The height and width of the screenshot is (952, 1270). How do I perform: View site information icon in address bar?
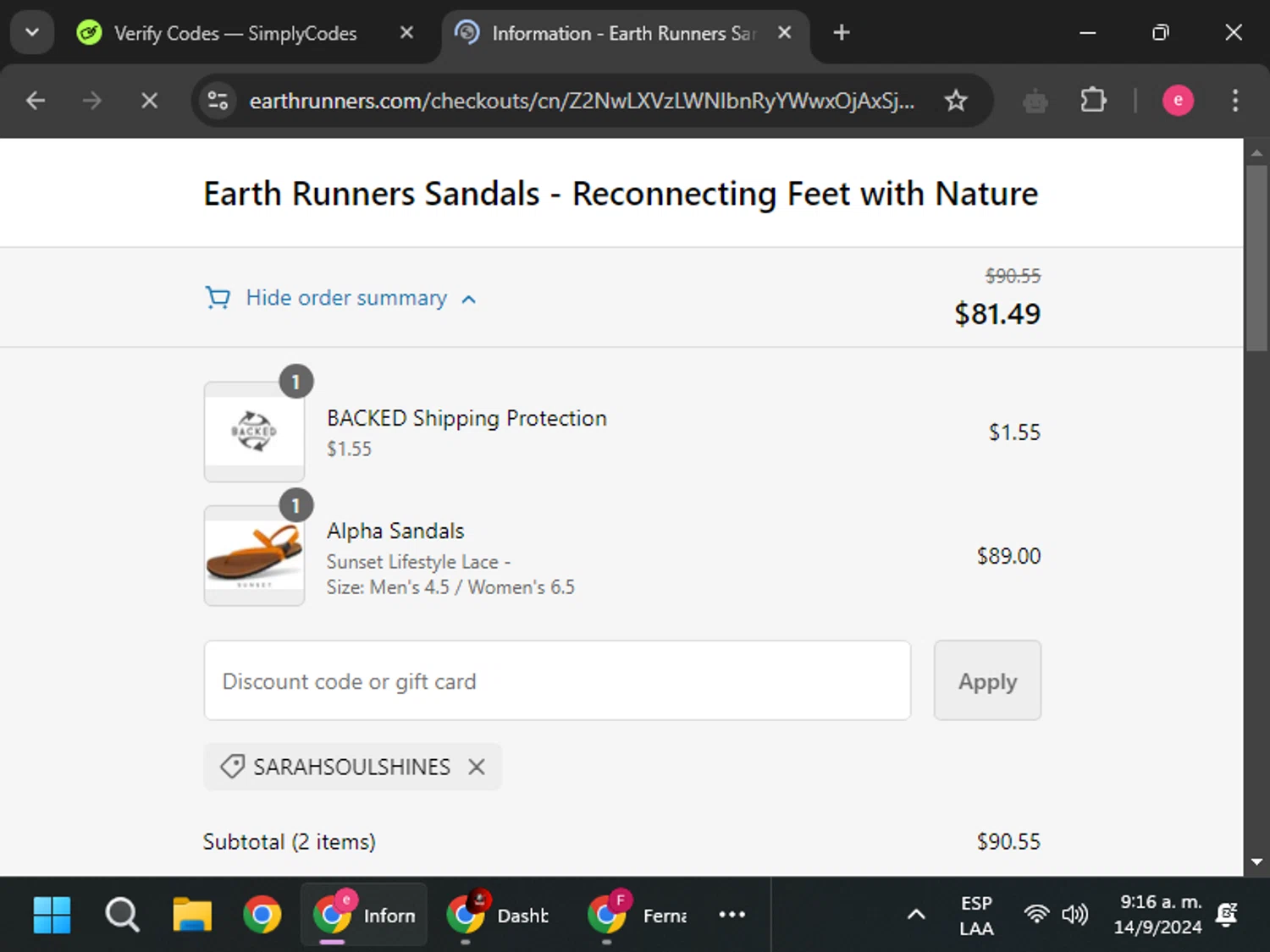[218, 101]
